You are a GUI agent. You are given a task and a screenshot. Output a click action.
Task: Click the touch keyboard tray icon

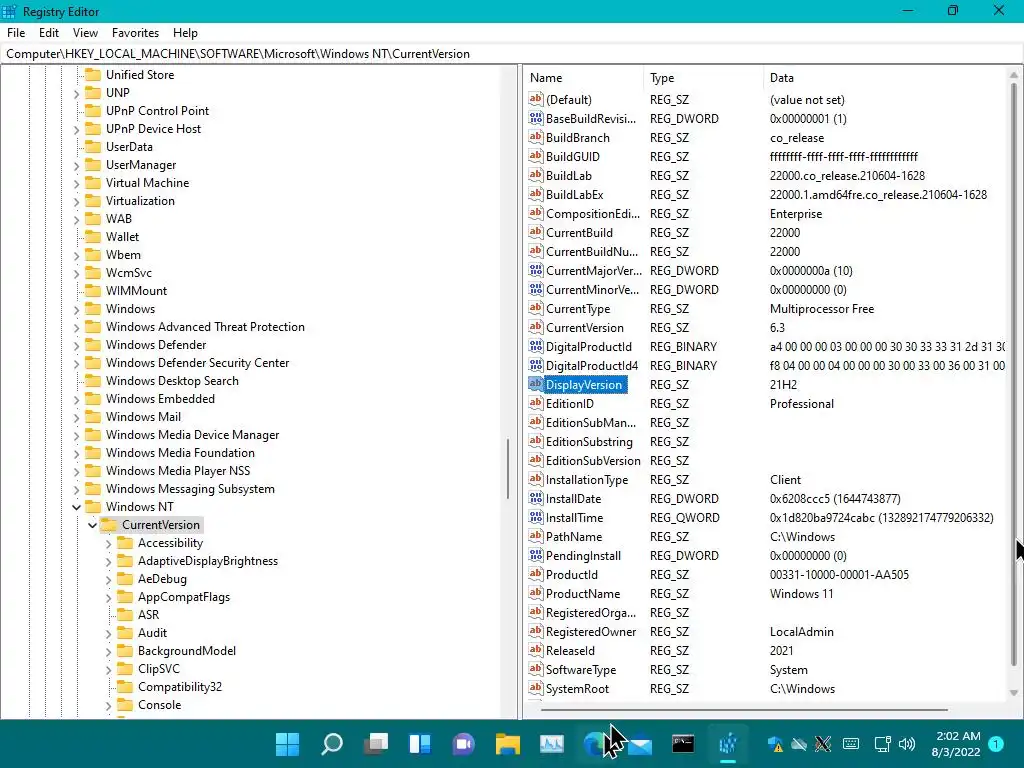pyautogui.click(x=851, y=744)
